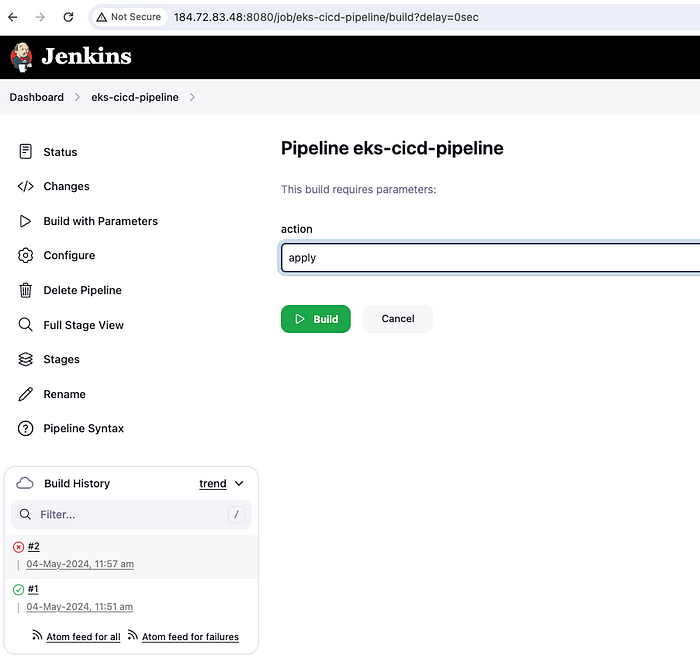
Task: Click the Build with Parameters play icon
Action: click(x=25, y=221)
